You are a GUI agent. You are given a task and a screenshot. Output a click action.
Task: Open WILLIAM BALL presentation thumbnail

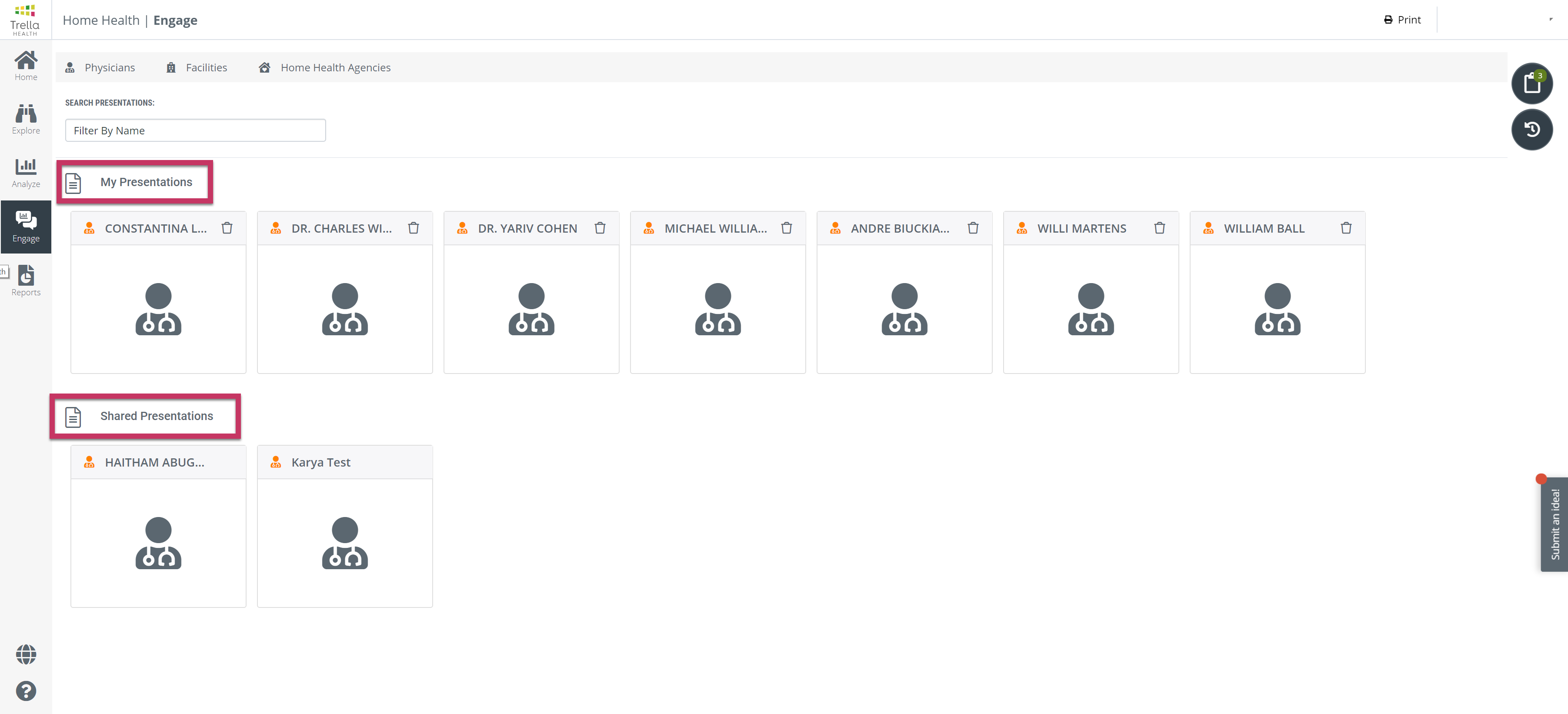[1277, 309]
